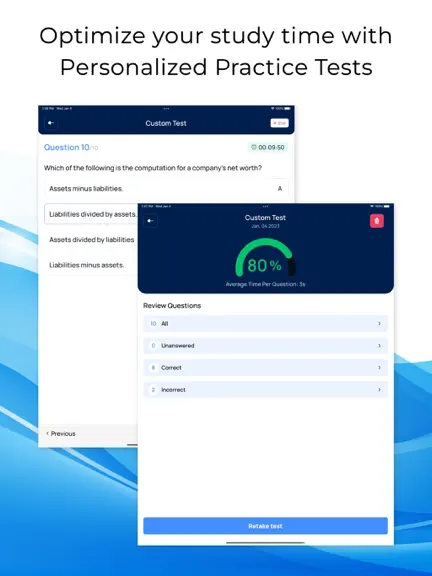Select answer Liabilities divided by assets
The height and width of the screenshot is (576, 432).
[91, 214]
